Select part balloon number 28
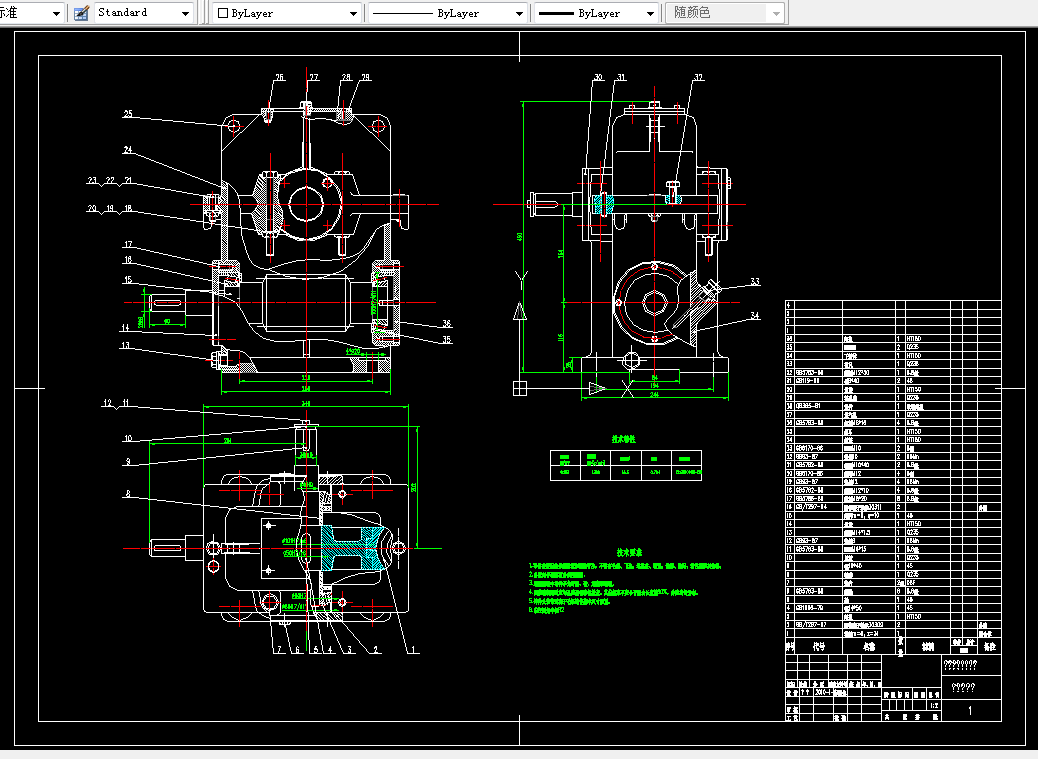The width and height of the screenshot is (1038, 759). (346, 77)
